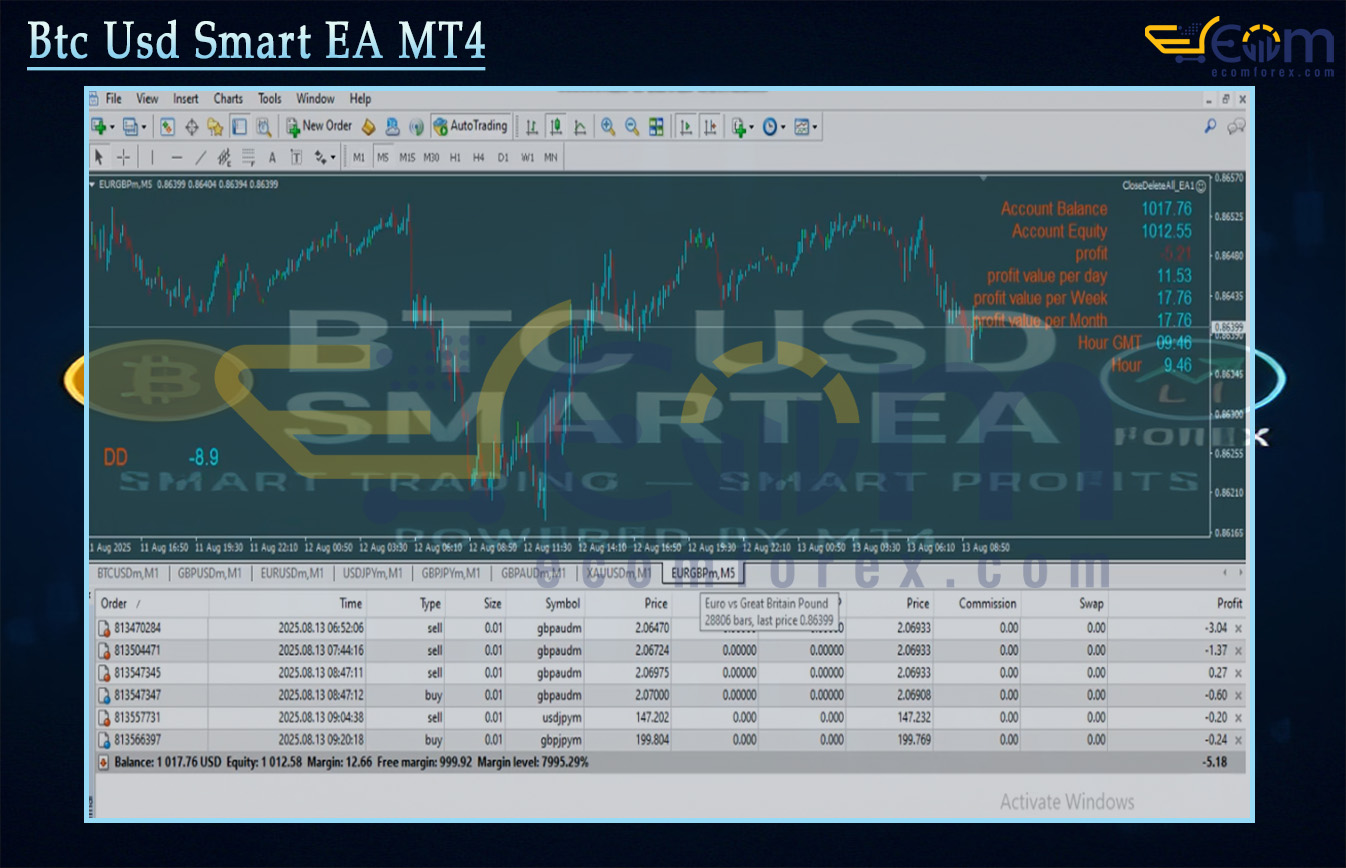Close order 813470284 with the X
Image resolution: width=1346 pixels, height=868 pixels.
[x=1238, y=628]
